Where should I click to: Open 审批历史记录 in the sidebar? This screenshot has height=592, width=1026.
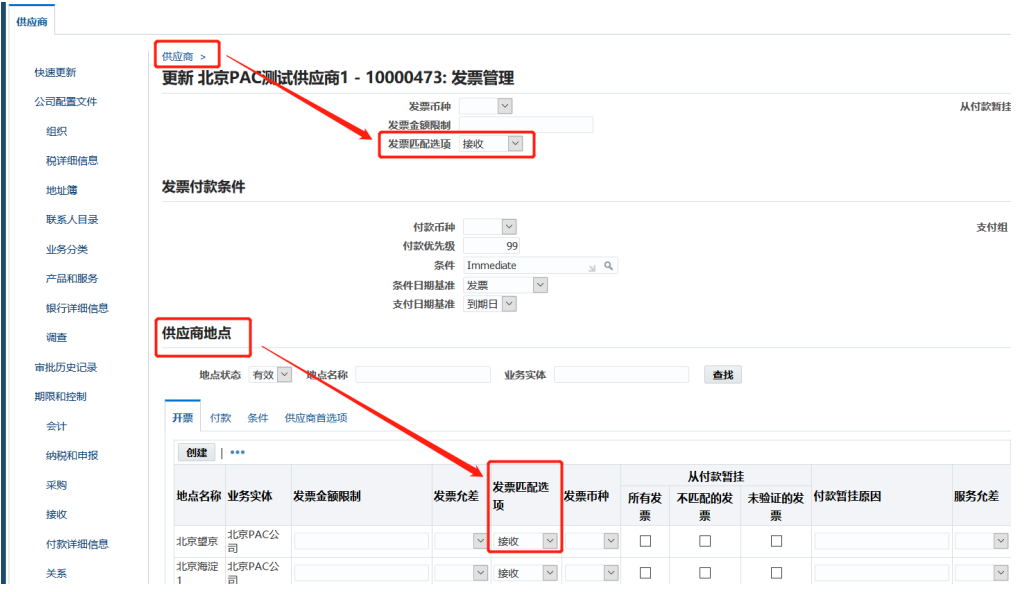click(66, 367)
